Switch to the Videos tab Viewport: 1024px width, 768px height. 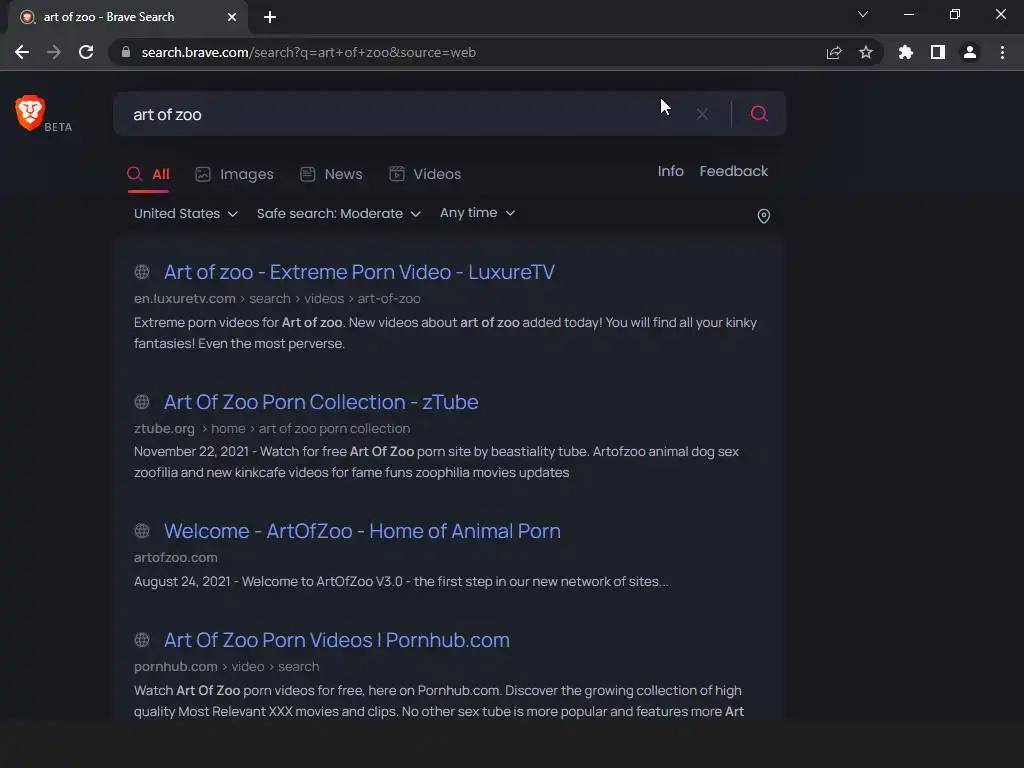point(425,174)
